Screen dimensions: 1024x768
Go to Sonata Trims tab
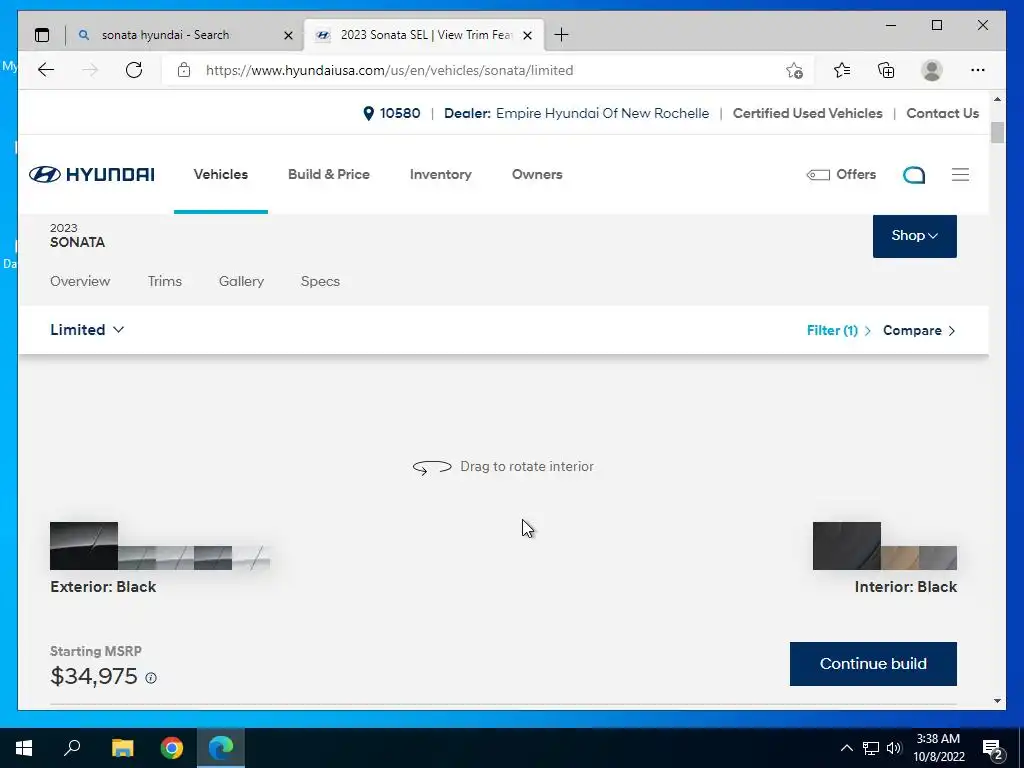165,281
